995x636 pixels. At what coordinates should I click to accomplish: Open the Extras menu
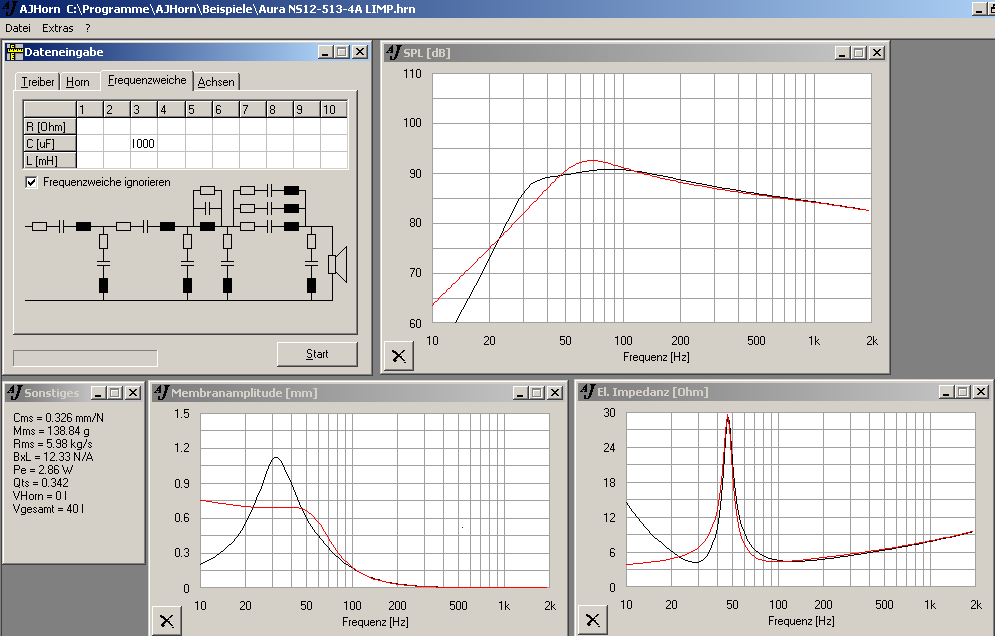click(57, 28)
